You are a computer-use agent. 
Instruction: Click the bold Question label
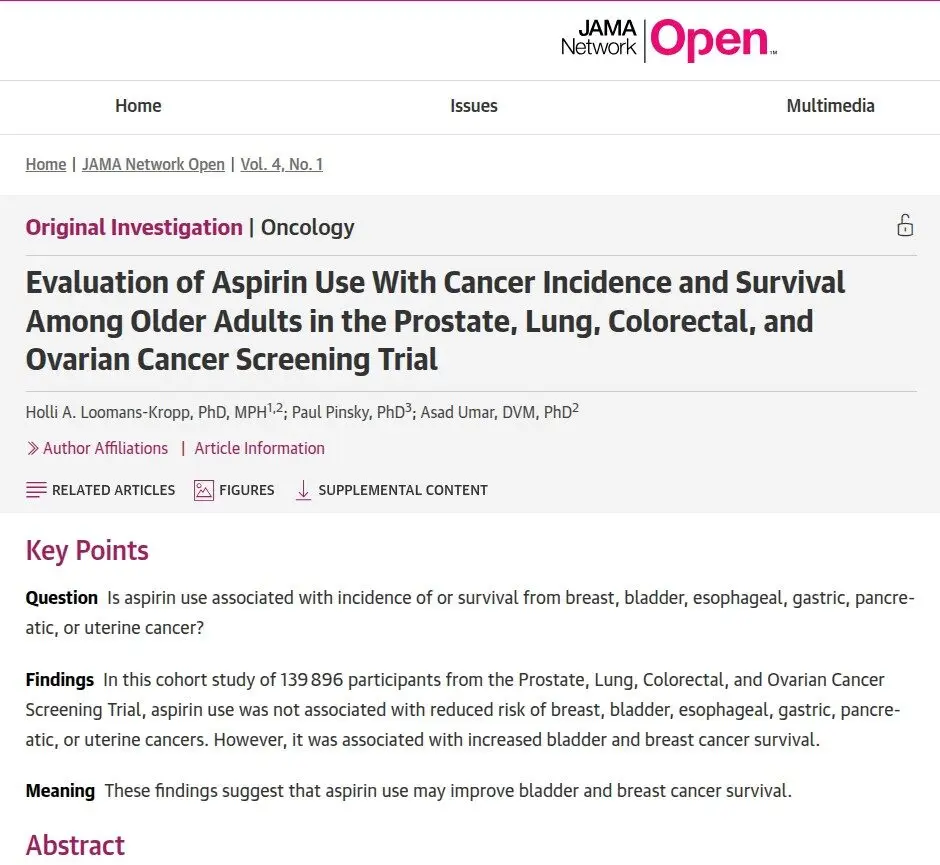[x=61, y=598]
